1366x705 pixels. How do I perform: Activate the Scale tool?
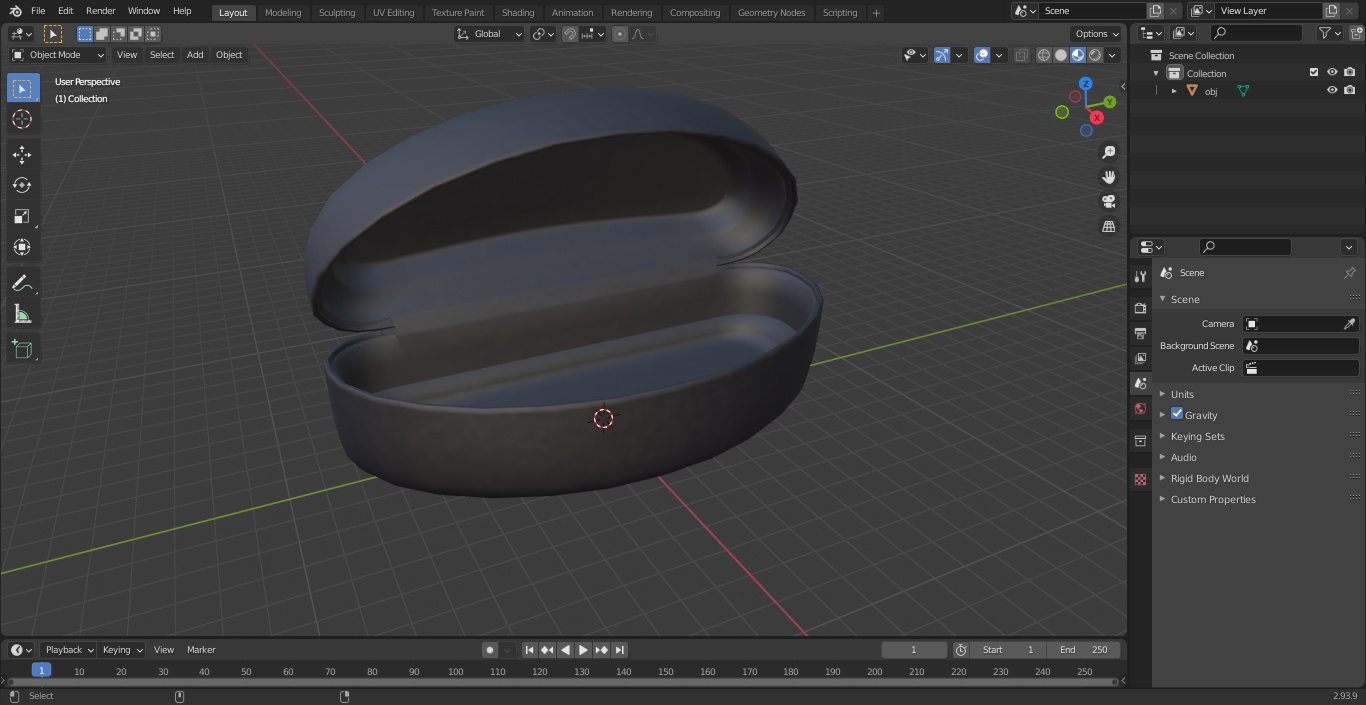22,216
